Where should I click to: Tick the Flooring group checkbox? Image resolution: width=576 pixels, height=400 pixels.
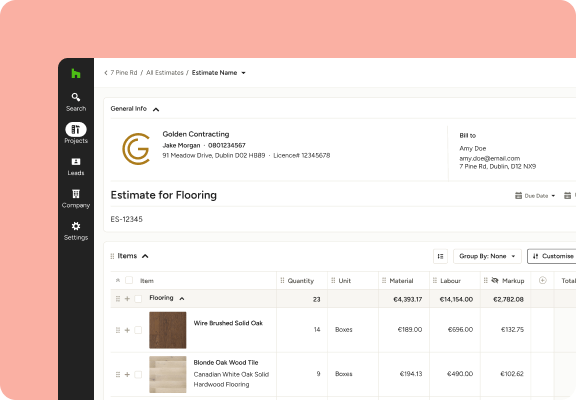pos(138,299)
